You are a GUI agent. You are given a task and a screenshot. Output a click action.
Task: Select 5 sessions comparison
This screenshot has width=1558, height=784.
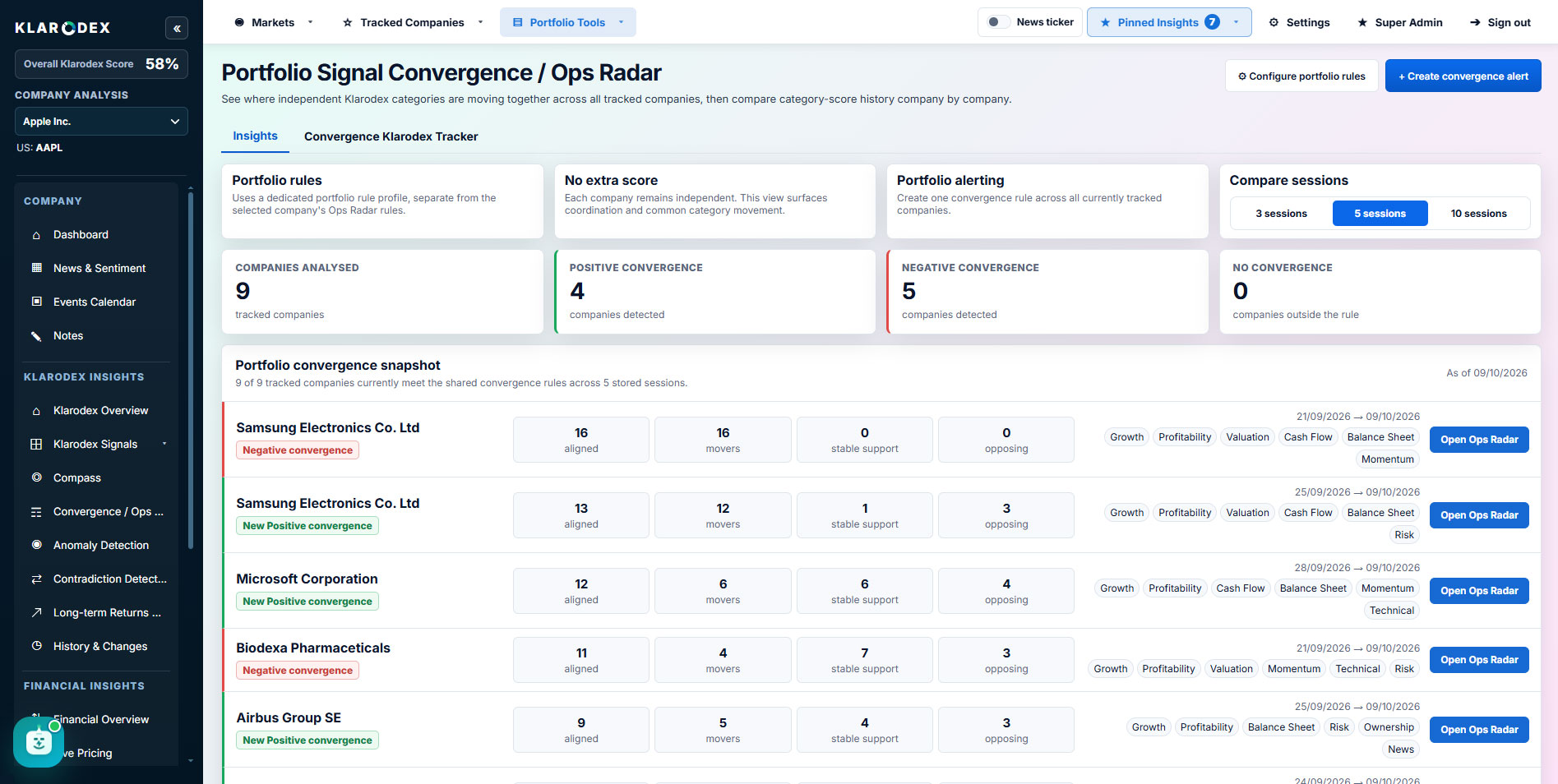click(x=1380, y=214)
